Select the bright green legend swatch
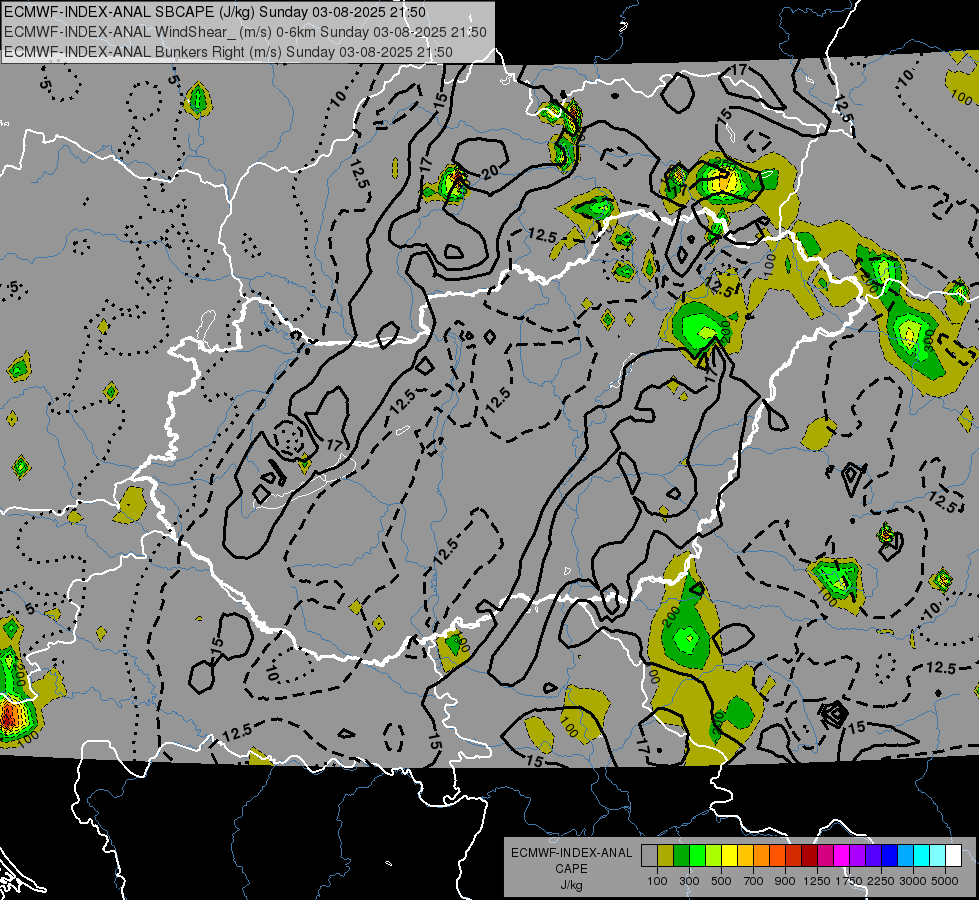 697,856
